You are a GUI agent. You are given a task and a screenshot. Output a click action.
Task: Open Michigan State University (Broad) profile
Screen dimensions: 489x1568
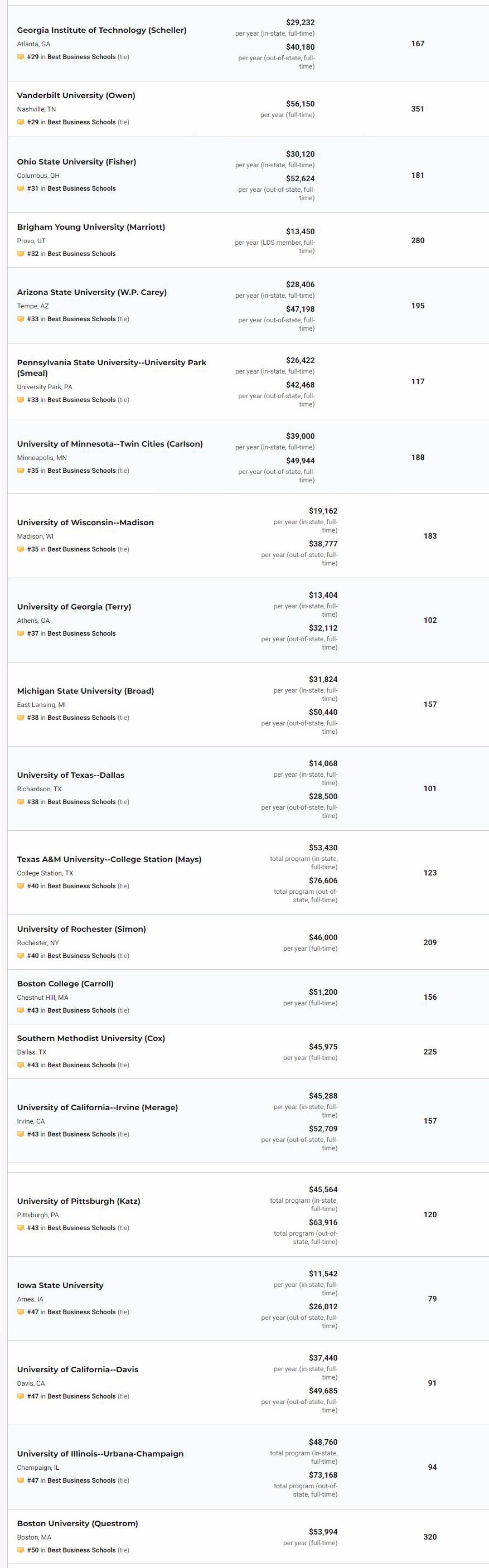coord(85,691)
